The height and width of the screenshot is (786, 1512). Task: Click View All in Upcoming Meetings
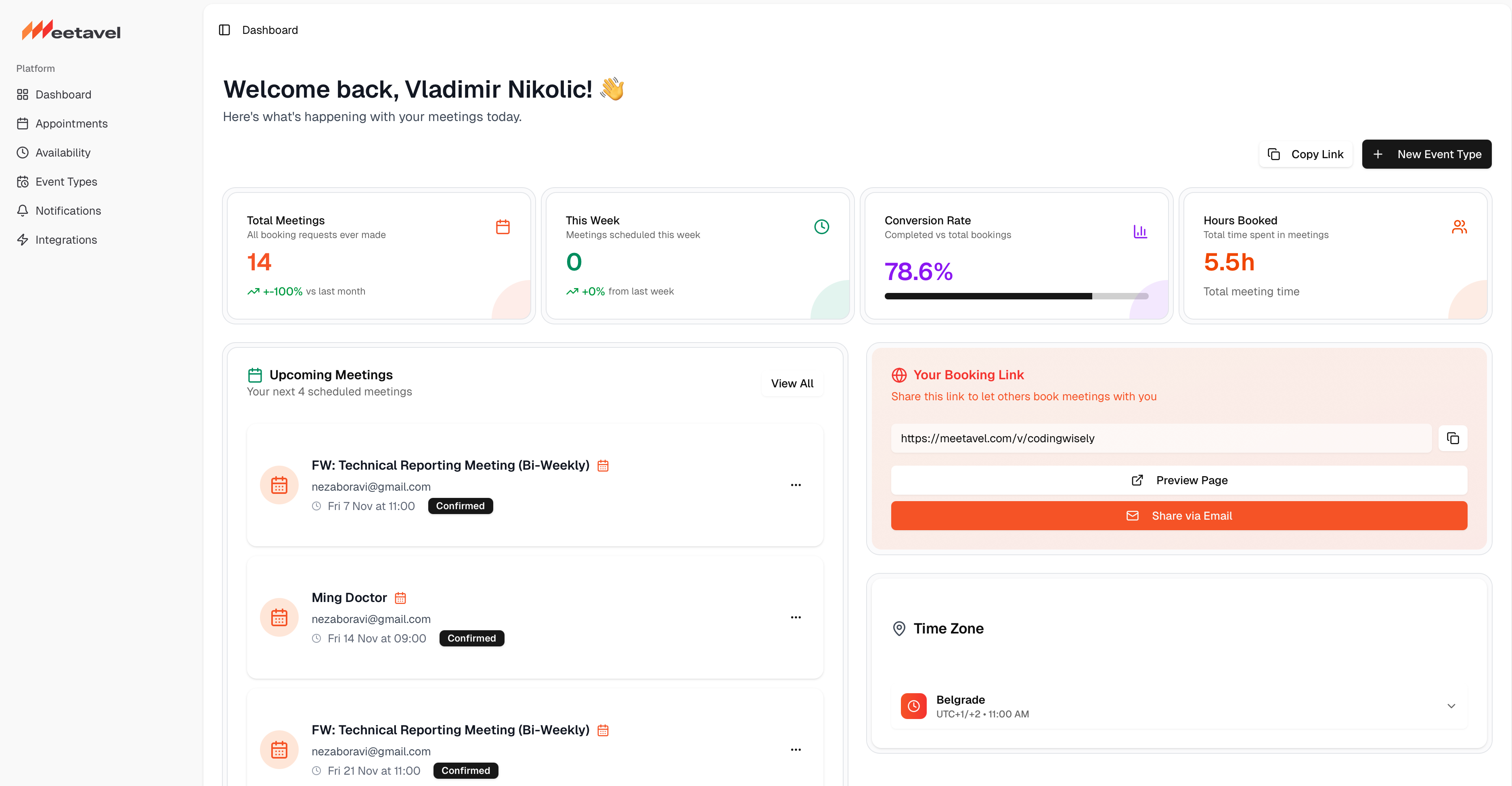(x=792, y=383)
